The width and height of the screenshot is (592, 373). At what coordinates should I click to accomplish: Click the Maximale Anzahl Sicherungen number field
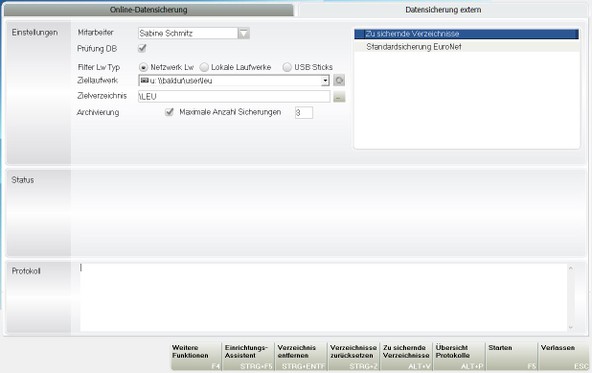point(304,113)
